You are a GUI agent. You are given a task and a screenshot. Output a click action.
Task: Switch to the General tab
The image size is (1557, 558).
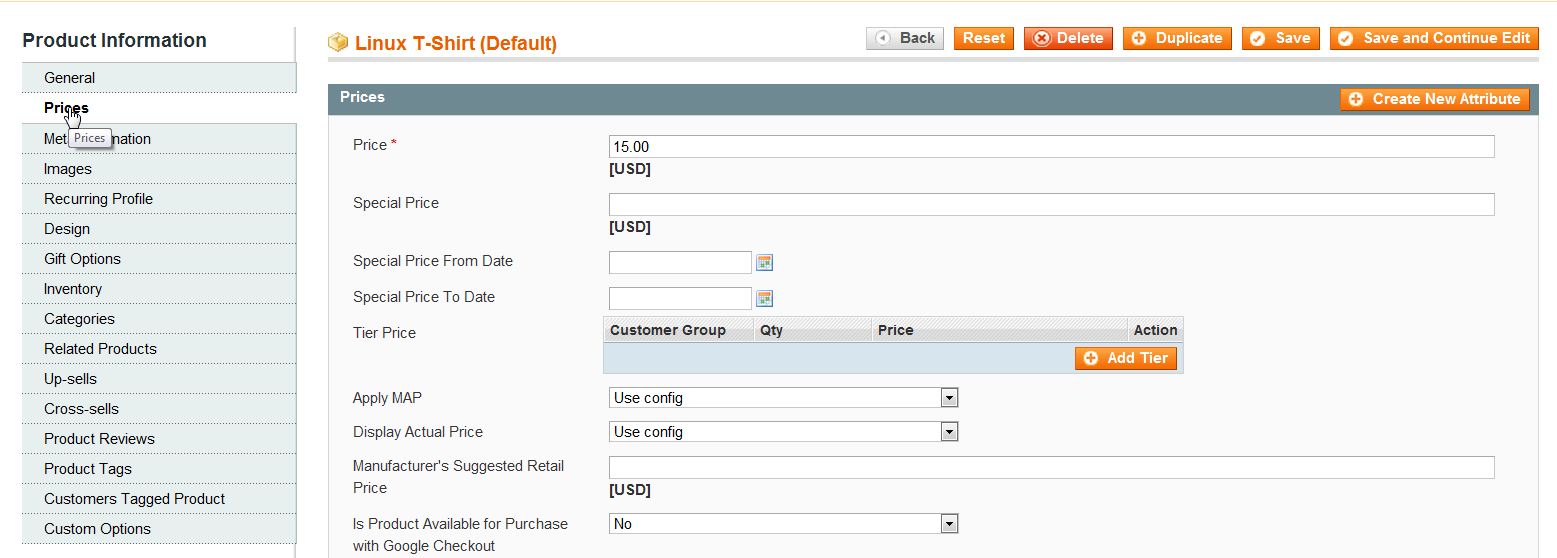(69, 78)
